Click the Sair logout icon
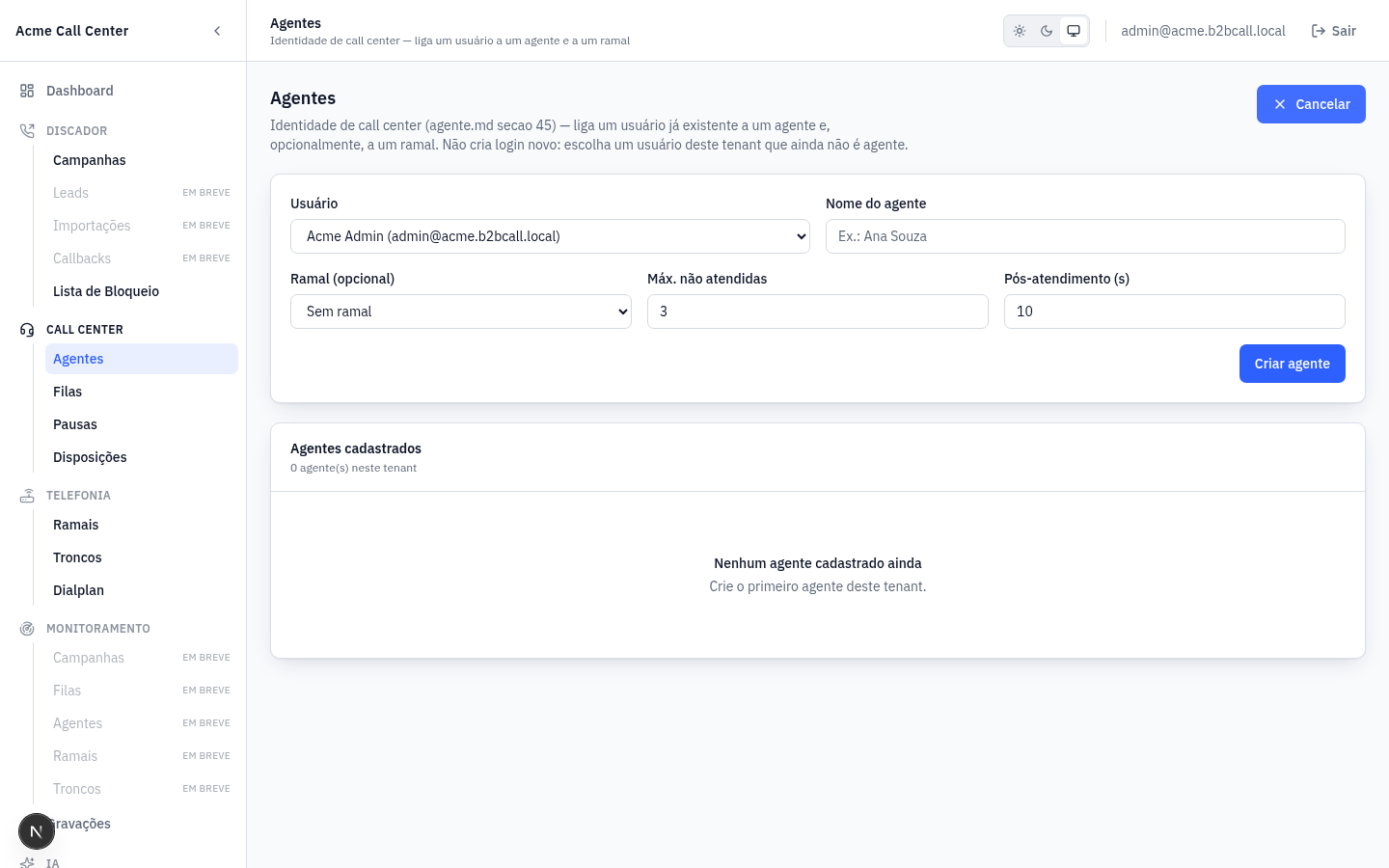Image resolution: width=1389 pixels, height=868 pixels. (1319, 31)
